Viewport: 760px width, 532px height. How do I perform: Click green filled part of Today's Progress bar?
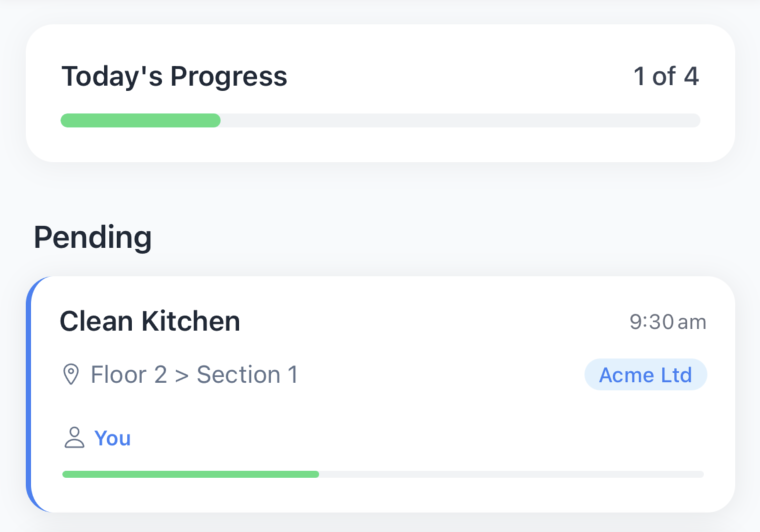(141, 120)
